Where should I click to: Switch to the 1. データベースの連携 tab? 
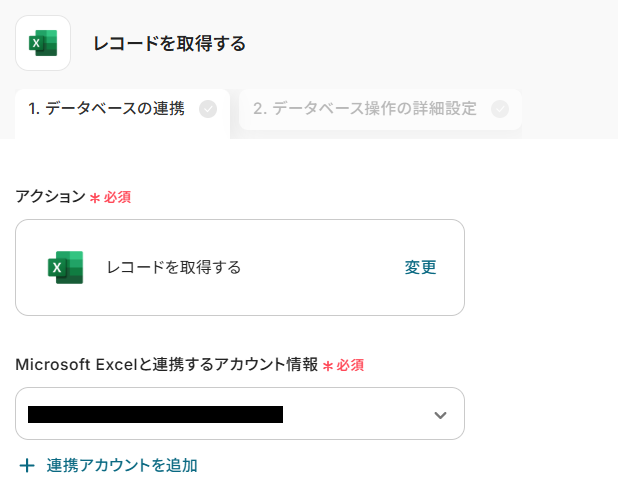click(x=106, y=109)
